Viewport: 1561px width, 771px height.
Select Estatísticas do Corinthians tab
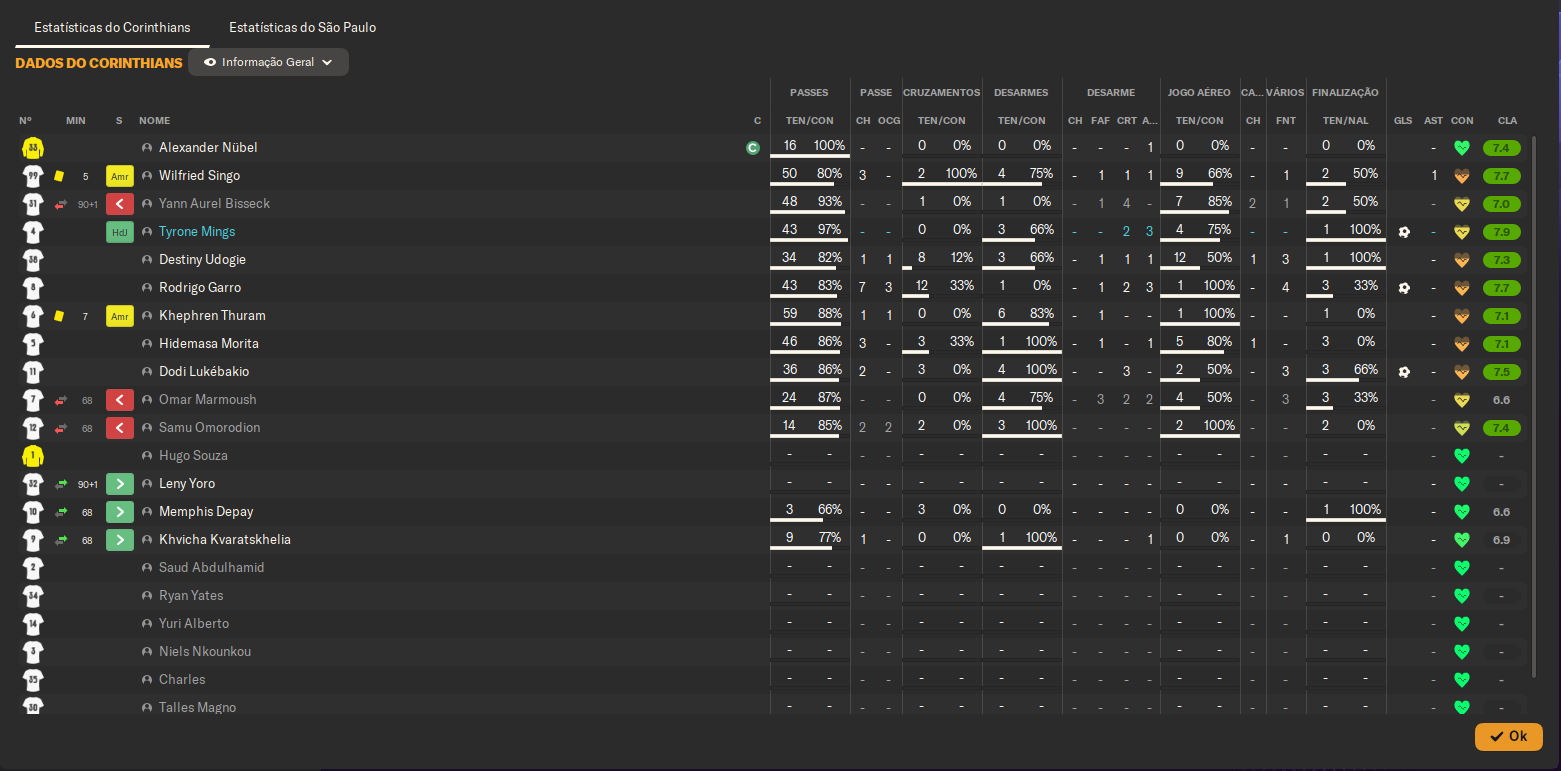(x=112, y=27)
